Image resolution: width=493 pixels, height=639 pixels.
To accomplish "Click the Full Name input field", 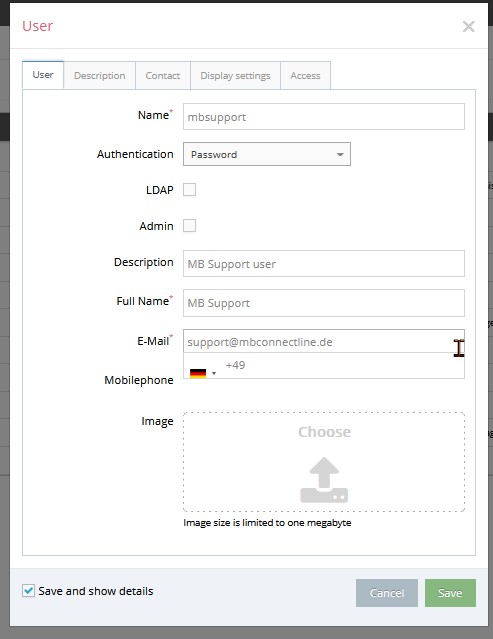I will pyautogui.click(x=324, y=303).
